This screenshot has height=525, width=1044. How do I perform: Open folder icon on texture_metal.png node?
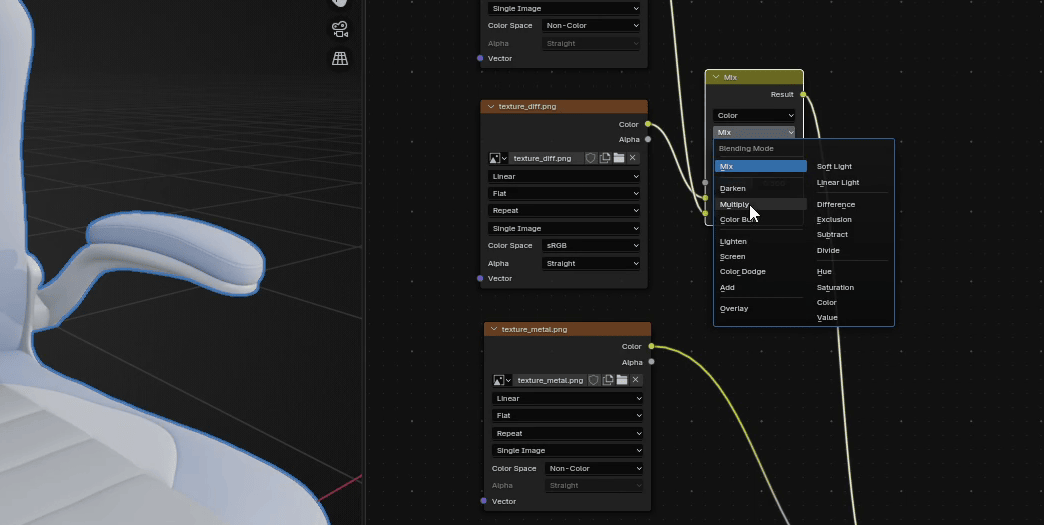[622, 380]
